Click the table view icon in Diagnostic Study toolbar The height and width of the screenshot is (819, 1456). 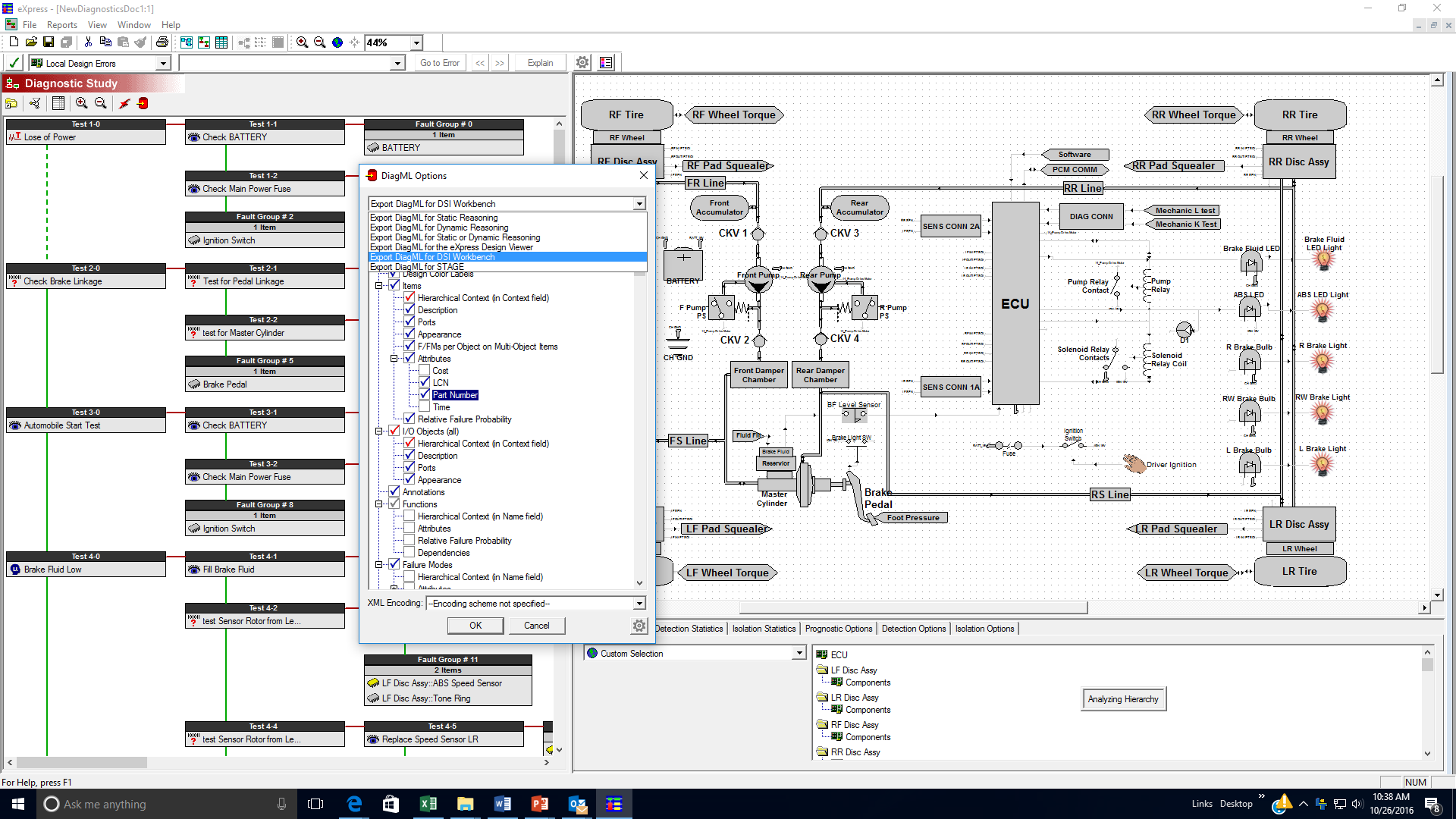[x=58, y=103]
